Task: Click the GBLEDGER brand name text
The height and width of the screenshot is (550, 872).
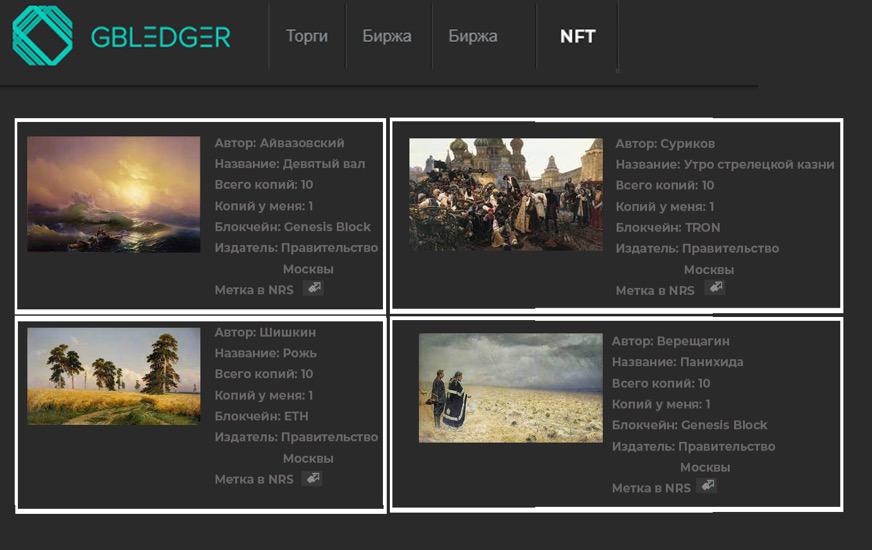Action: pos(161,37)
